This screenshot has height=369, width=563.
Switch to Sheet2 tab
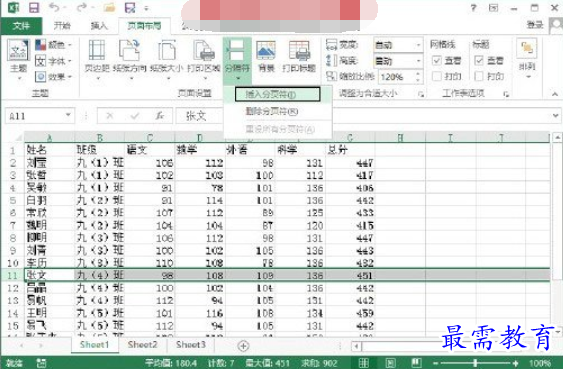tap(143, 345)
